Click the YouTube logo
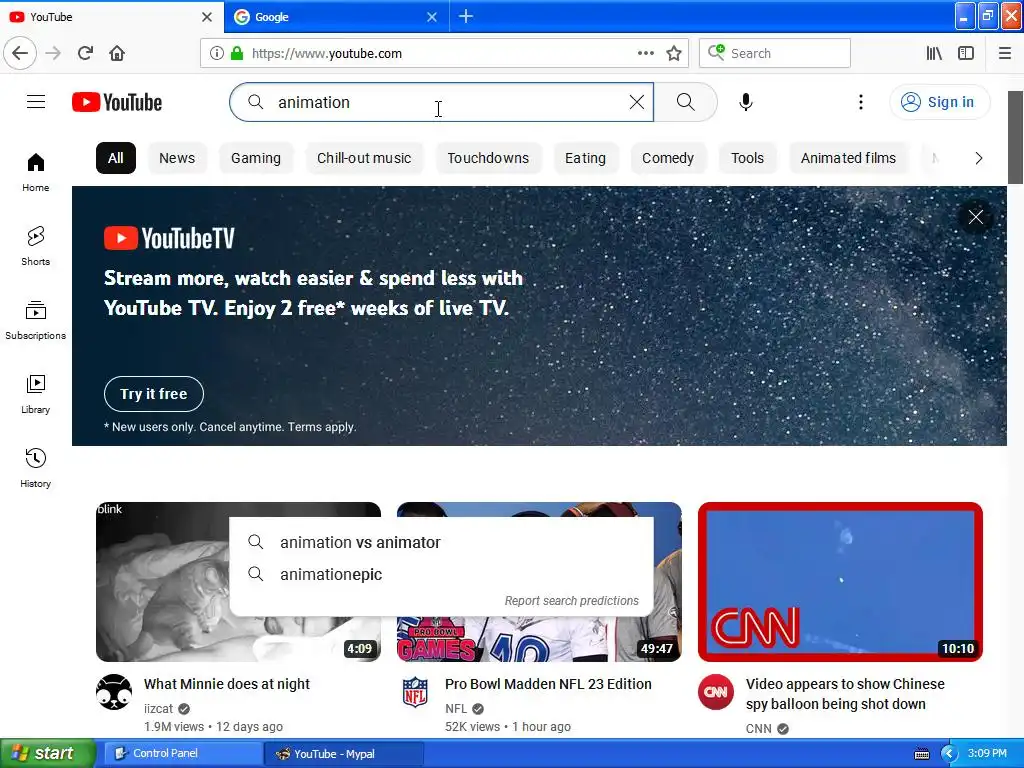The image size is (1024, 768). [117, 102]
